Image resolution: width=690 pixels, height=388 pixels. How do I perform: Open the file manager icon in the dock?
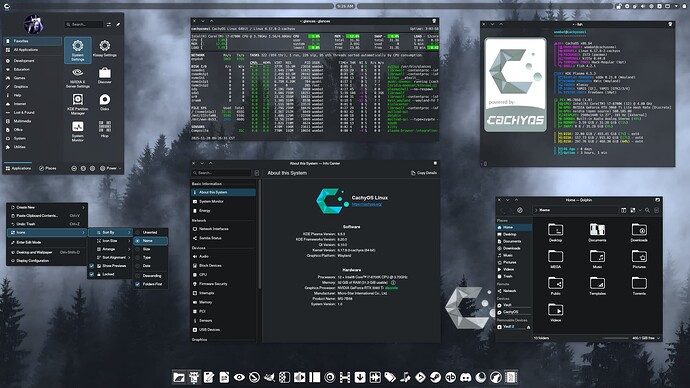coord(179,377)
